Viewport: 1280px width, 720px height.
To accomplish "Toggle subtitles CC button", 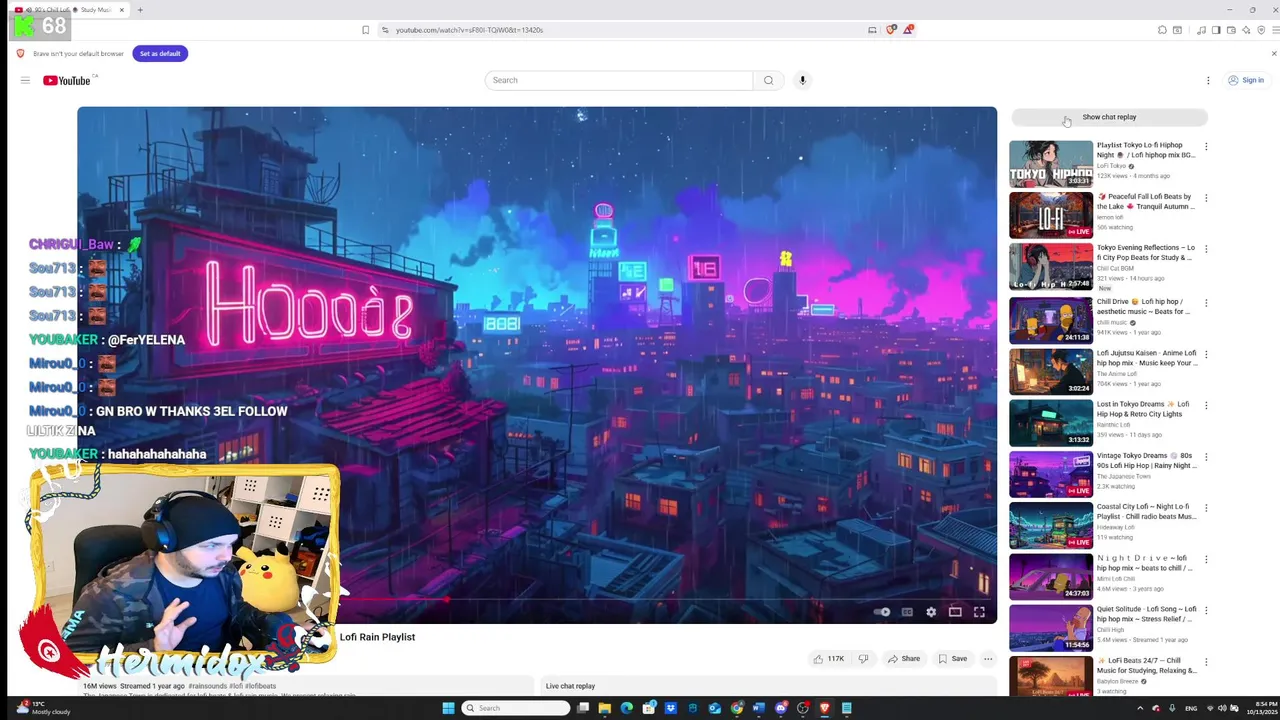I will pyautogui.click(x=907, y=612).
